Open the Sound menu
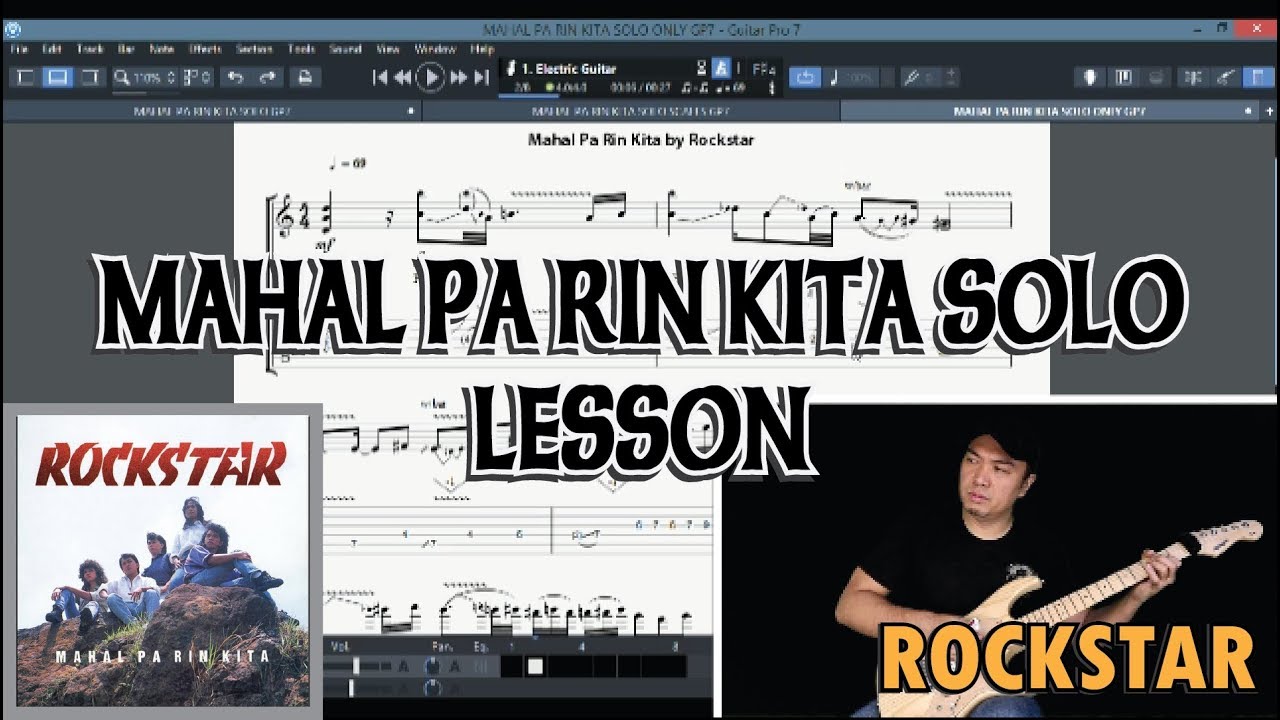 tap(345, 48)
